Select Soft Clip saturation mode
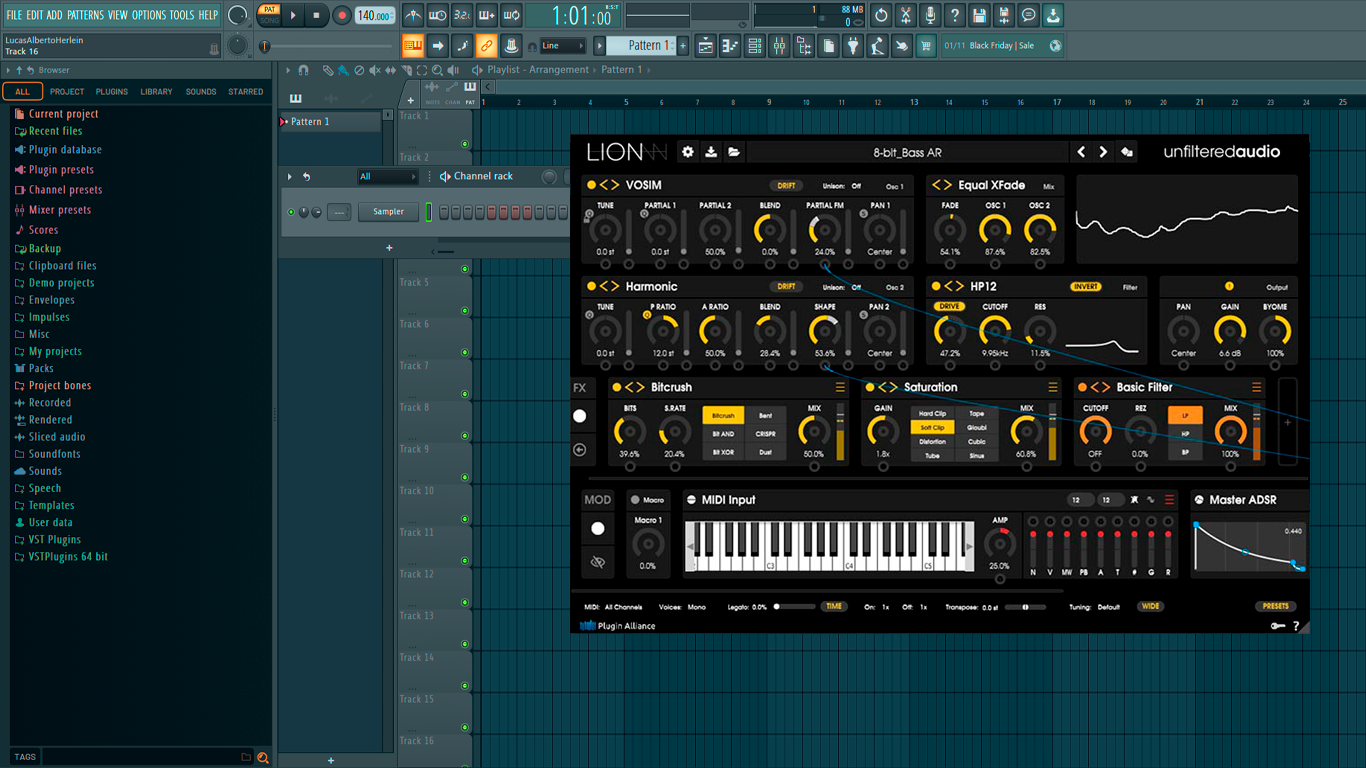This screenshot has height=768, width=1366. (932, 427)
